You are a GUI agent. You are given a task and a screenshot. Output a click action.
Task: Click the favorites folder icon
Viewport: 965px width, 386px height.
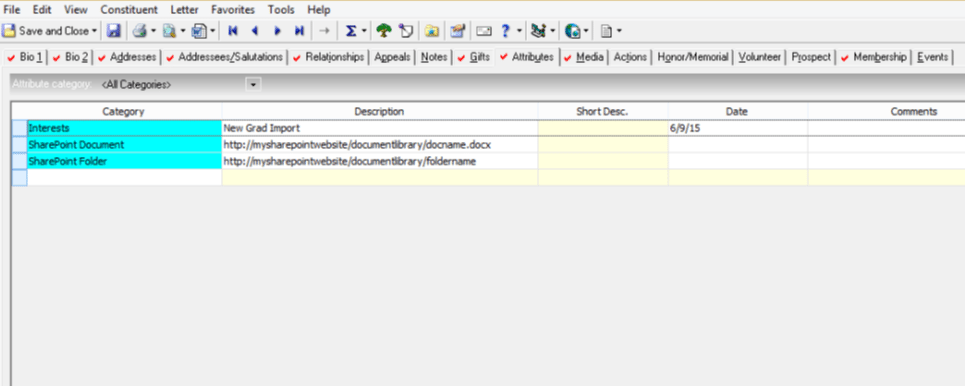[x=432, y=31]
